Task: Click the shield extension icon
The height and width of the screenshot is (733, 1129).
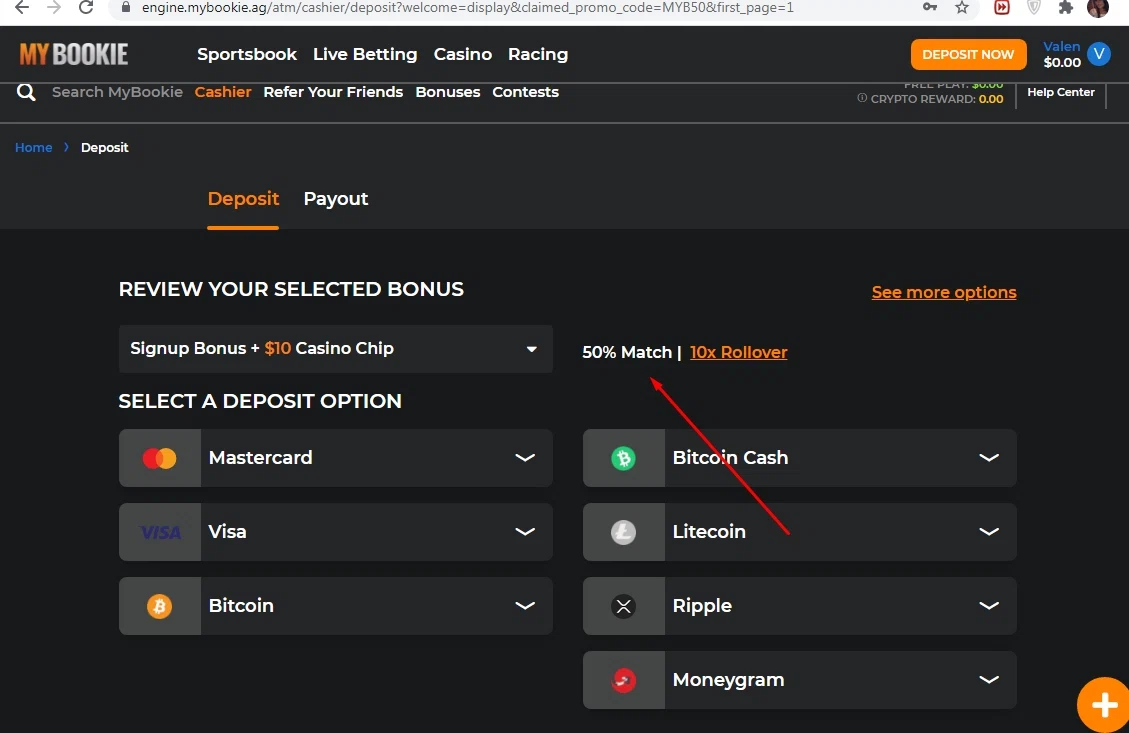Action: [x=1034, y=8]
